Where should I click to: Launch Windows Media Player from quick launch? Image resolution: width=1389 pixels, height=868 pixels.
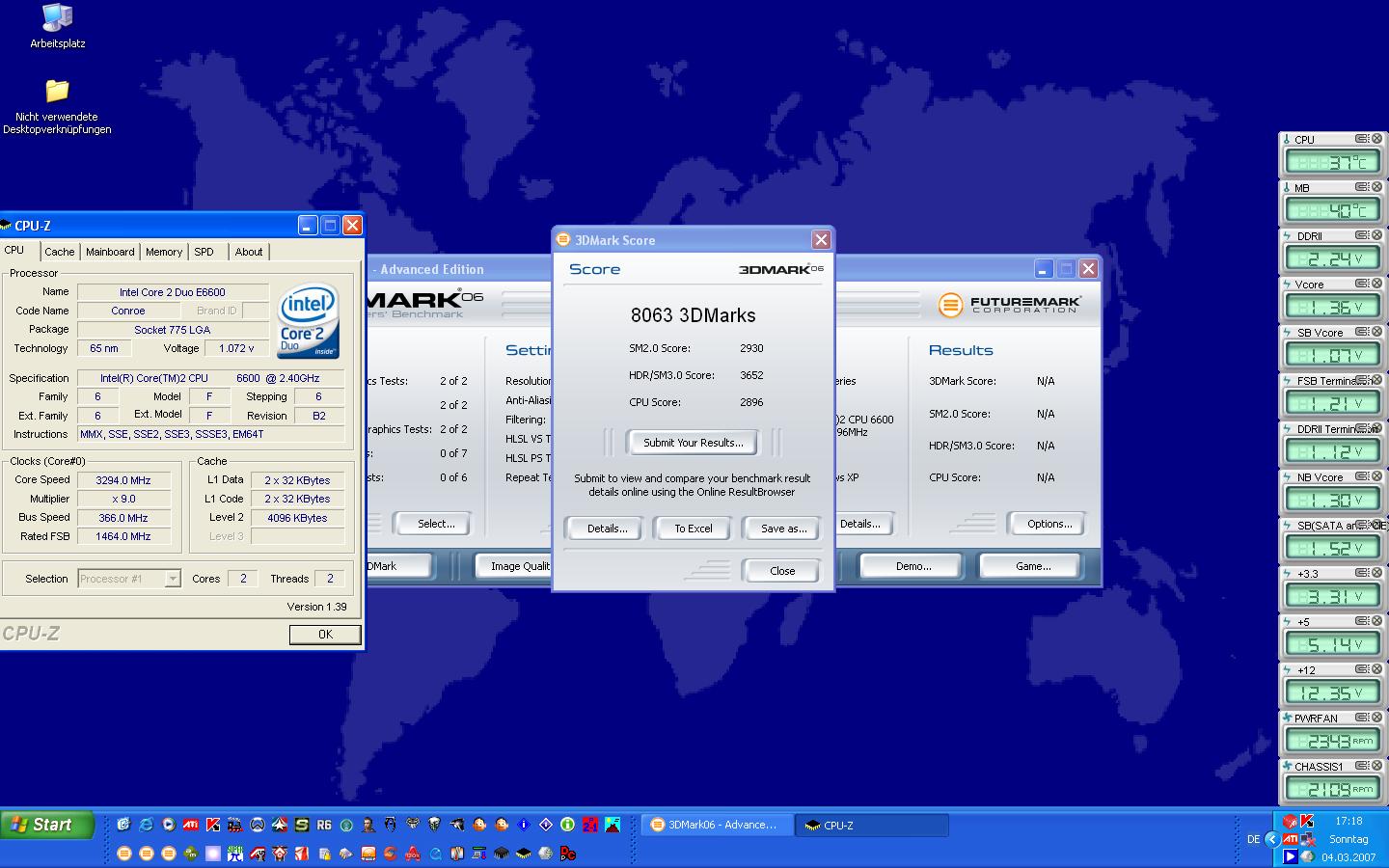click(168, 825)
